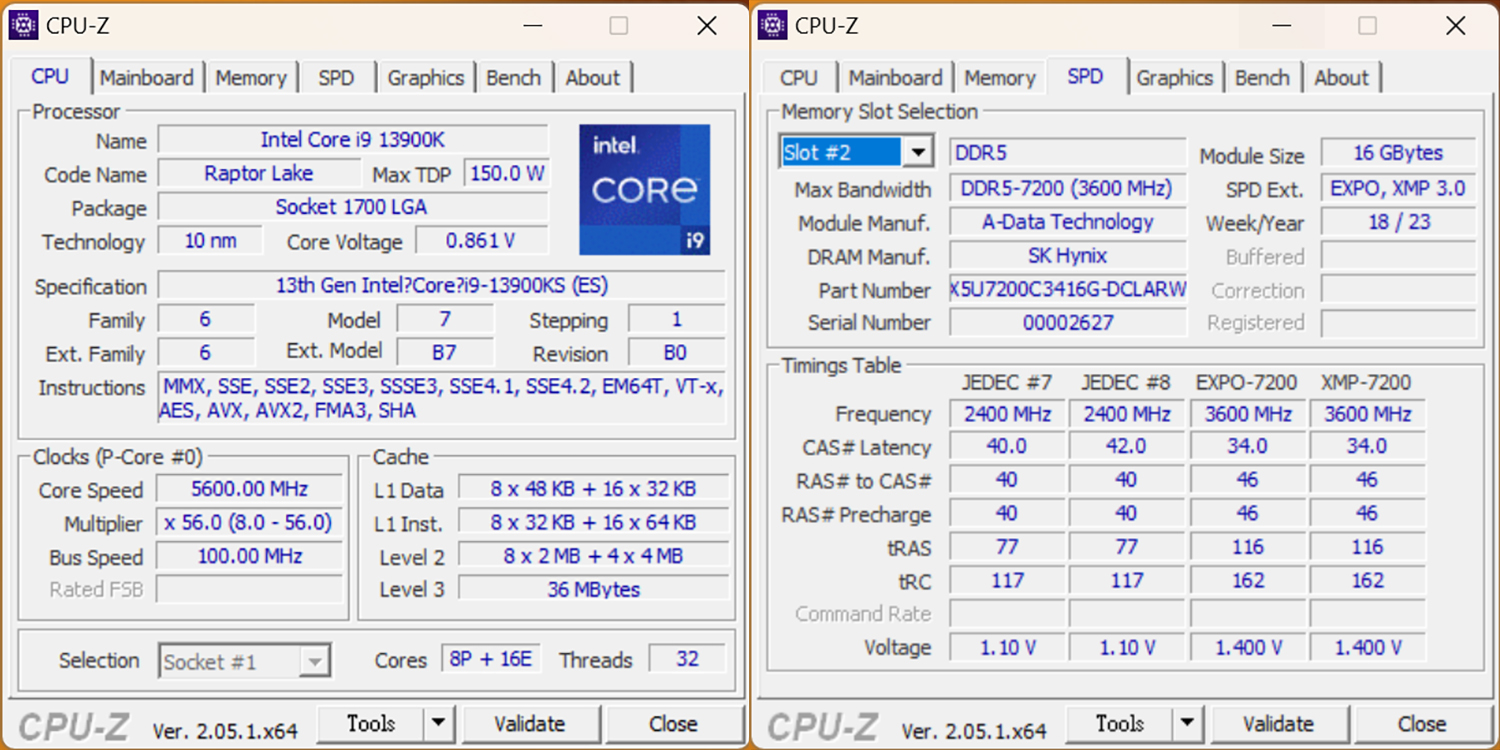The height and width of the screenshot is (750, 1500).
Task: Open About tab in right window
Action: point(1342,77)
